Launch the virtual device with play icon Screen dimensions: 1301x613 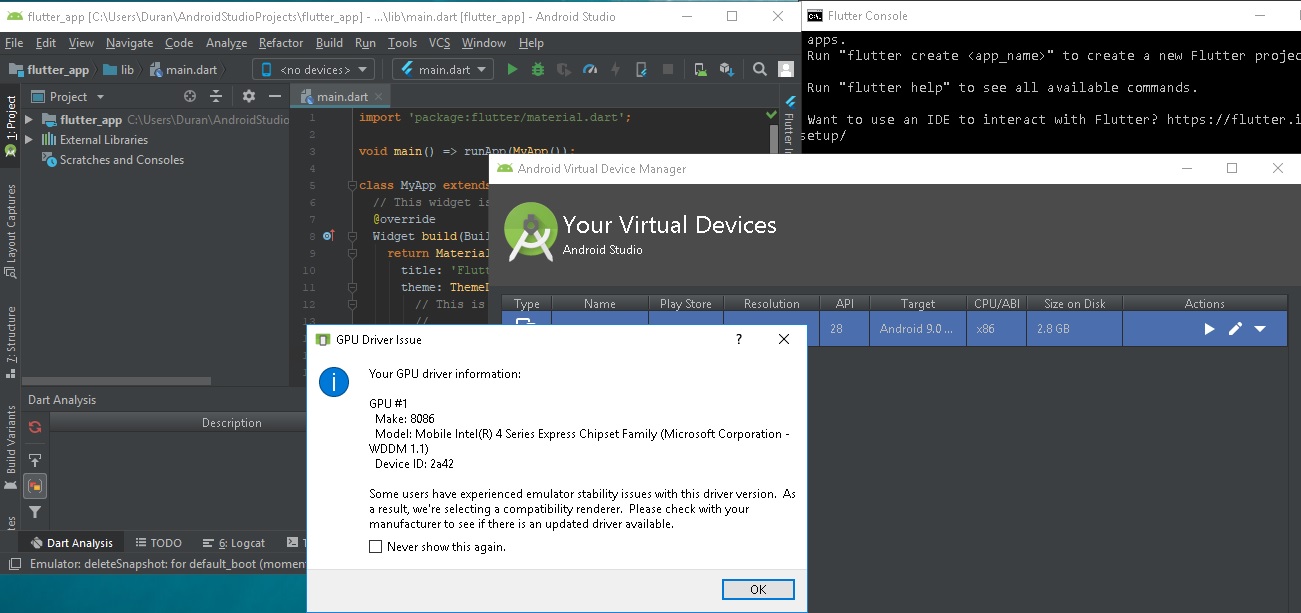[1209, 329]
